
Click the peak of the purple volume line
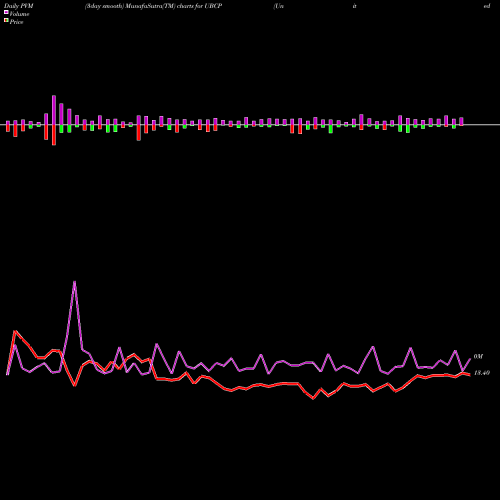tap(74, 282)
